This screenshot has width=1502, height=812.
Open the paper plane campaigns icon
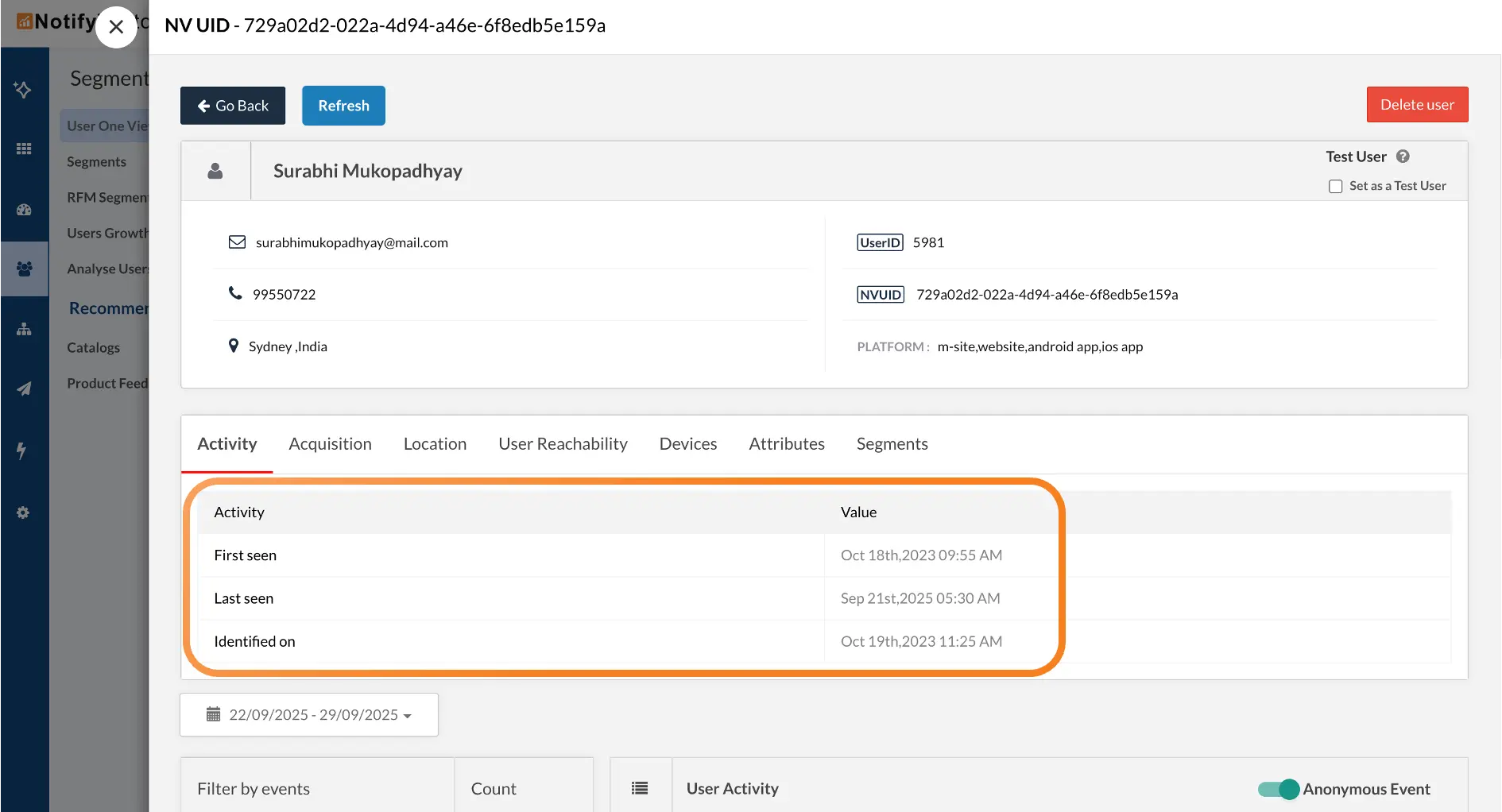coord(24,389)
